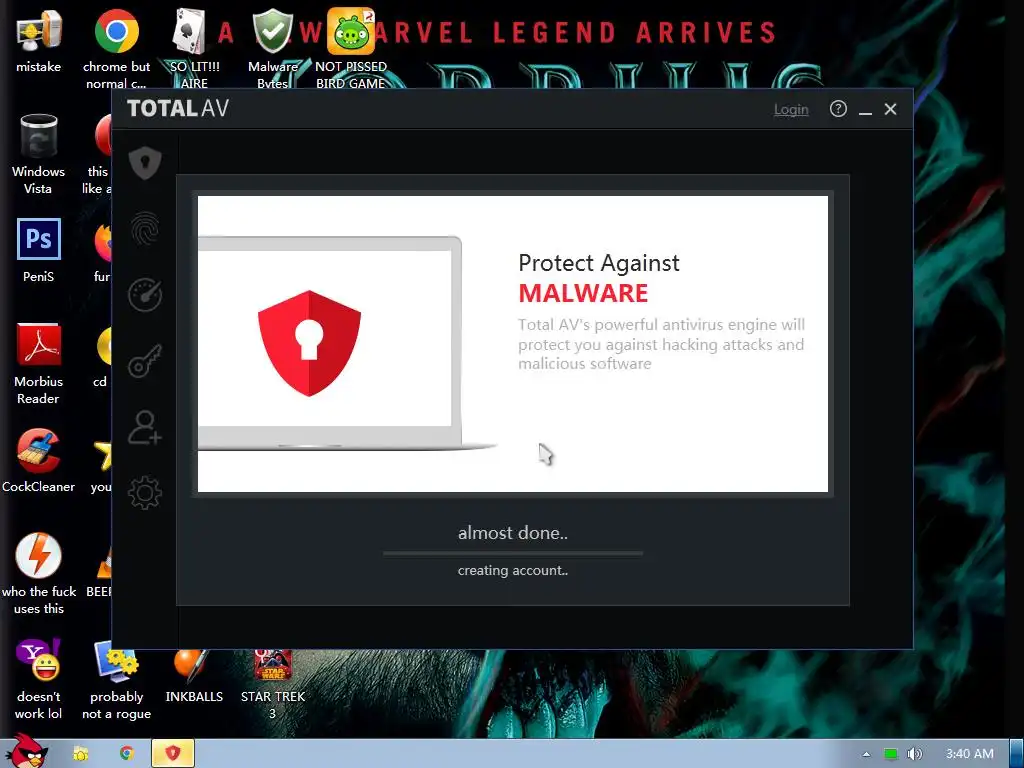Image resolution: width=1024 pixels, height=768 pixels.
Task: Open the add user icon in sidebar
Action: (x=145, y=427)
